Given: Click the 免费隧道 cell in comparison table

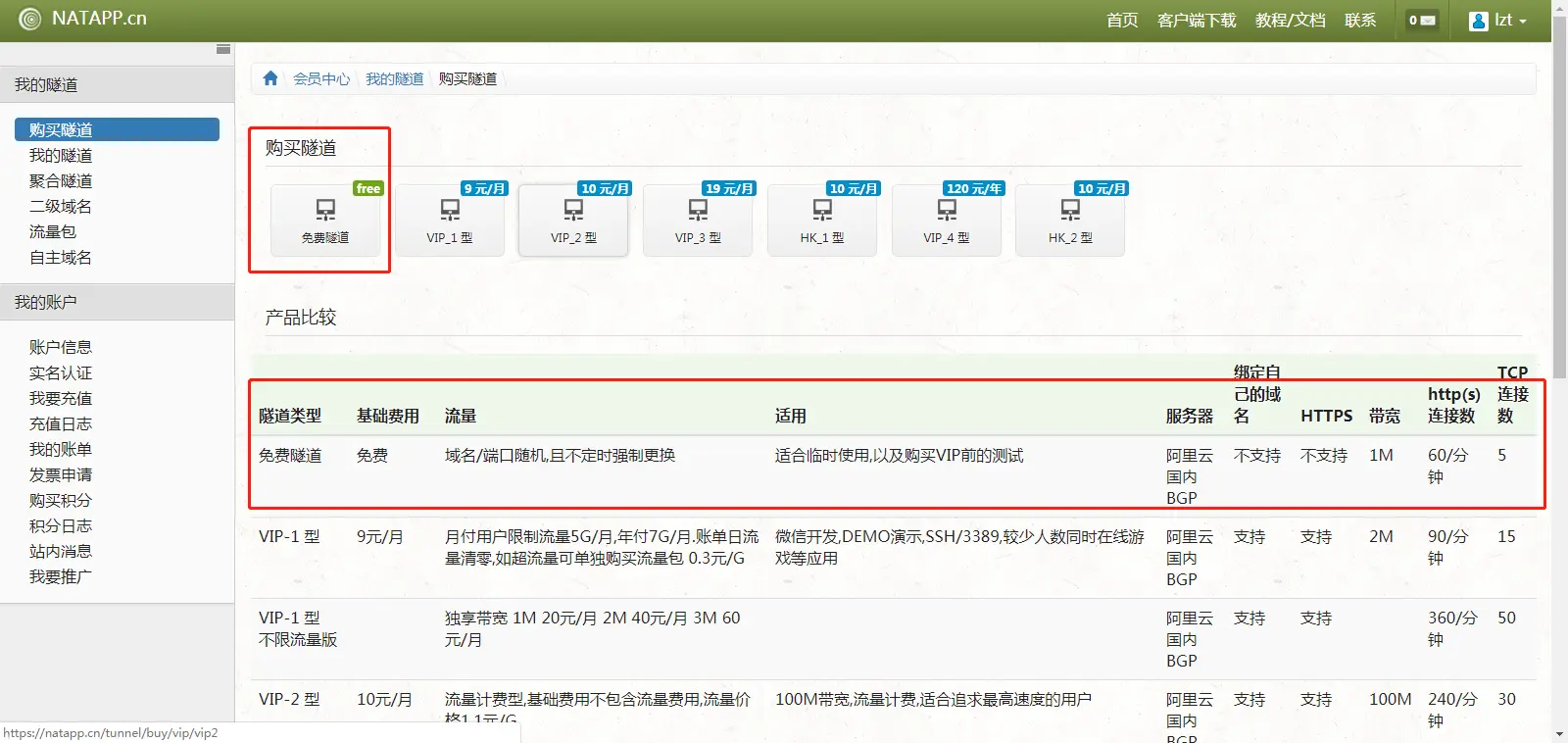Looking at the screenshot, I should pyautogui.click(x=290, y=455).
